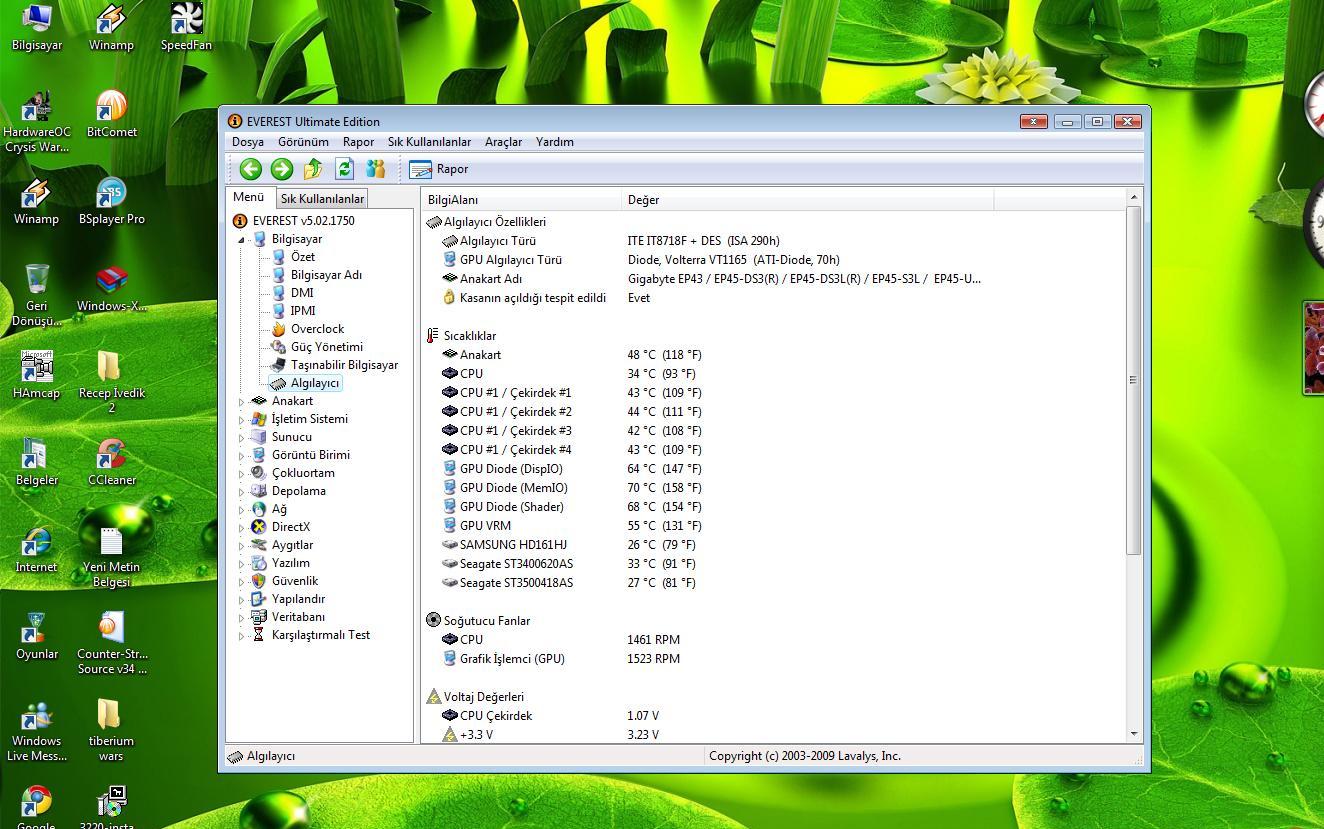Open the CCleaner desktop icon
Screen dimensions: 1324x829
click(112, 462)
